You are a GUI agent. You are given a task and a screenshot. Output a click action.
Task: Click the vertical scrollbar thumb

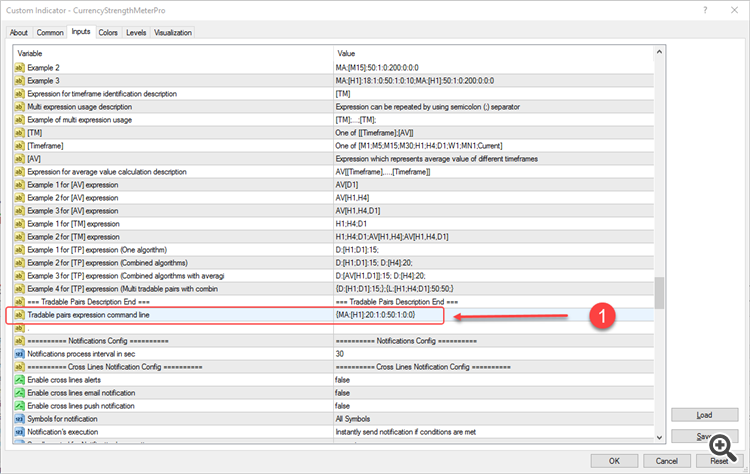coord(659,293)
